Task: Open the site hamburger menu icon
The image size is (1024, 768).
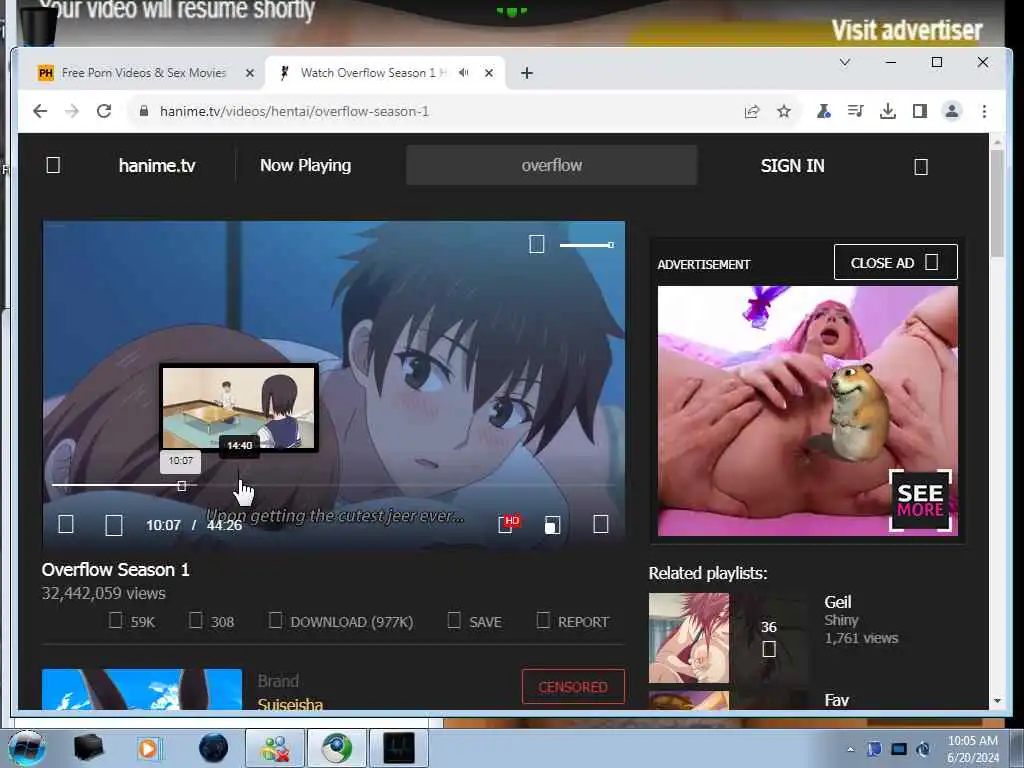Action: click(x=54, y=165)
